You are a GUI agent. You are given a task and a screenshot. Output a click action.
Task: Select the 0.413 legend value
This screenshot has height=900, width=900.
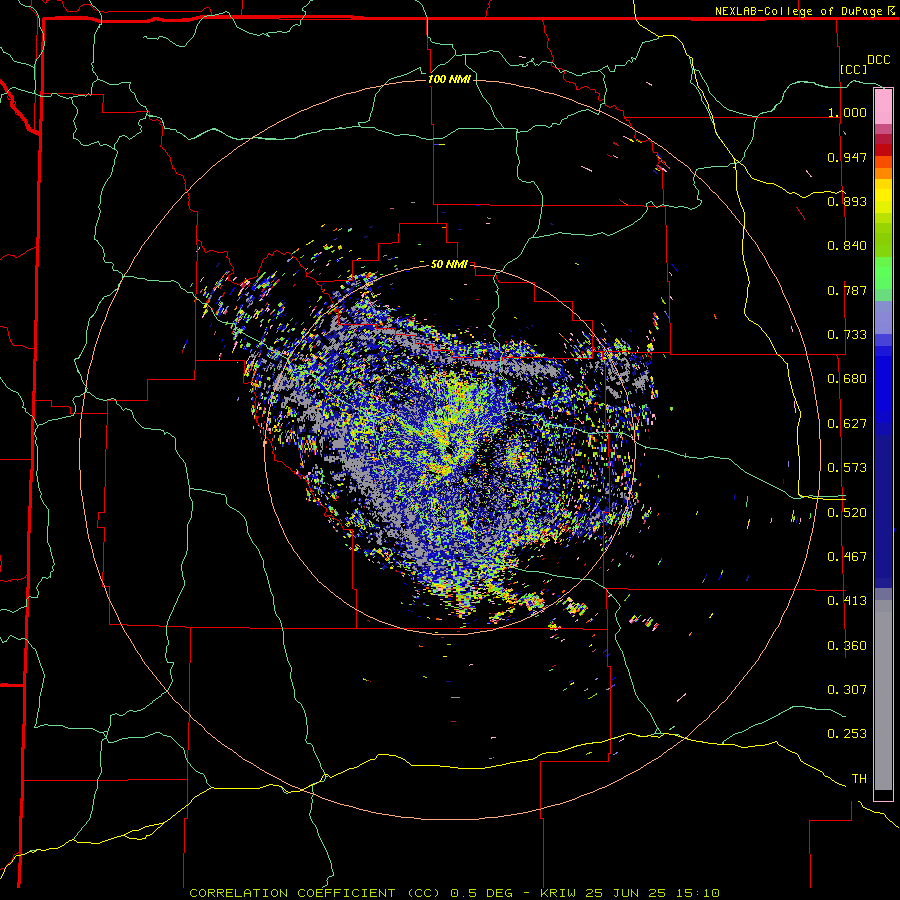click(847, 601)
